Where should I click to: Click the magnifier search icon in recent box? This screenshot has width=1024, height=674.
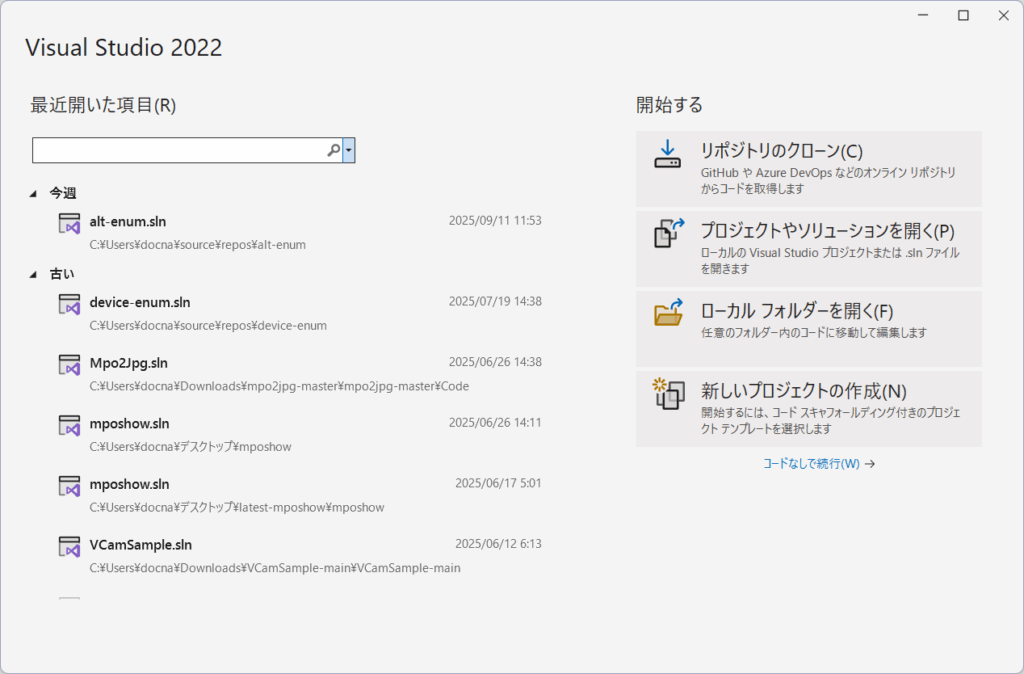pyautogui.click(x=333, y=150)
